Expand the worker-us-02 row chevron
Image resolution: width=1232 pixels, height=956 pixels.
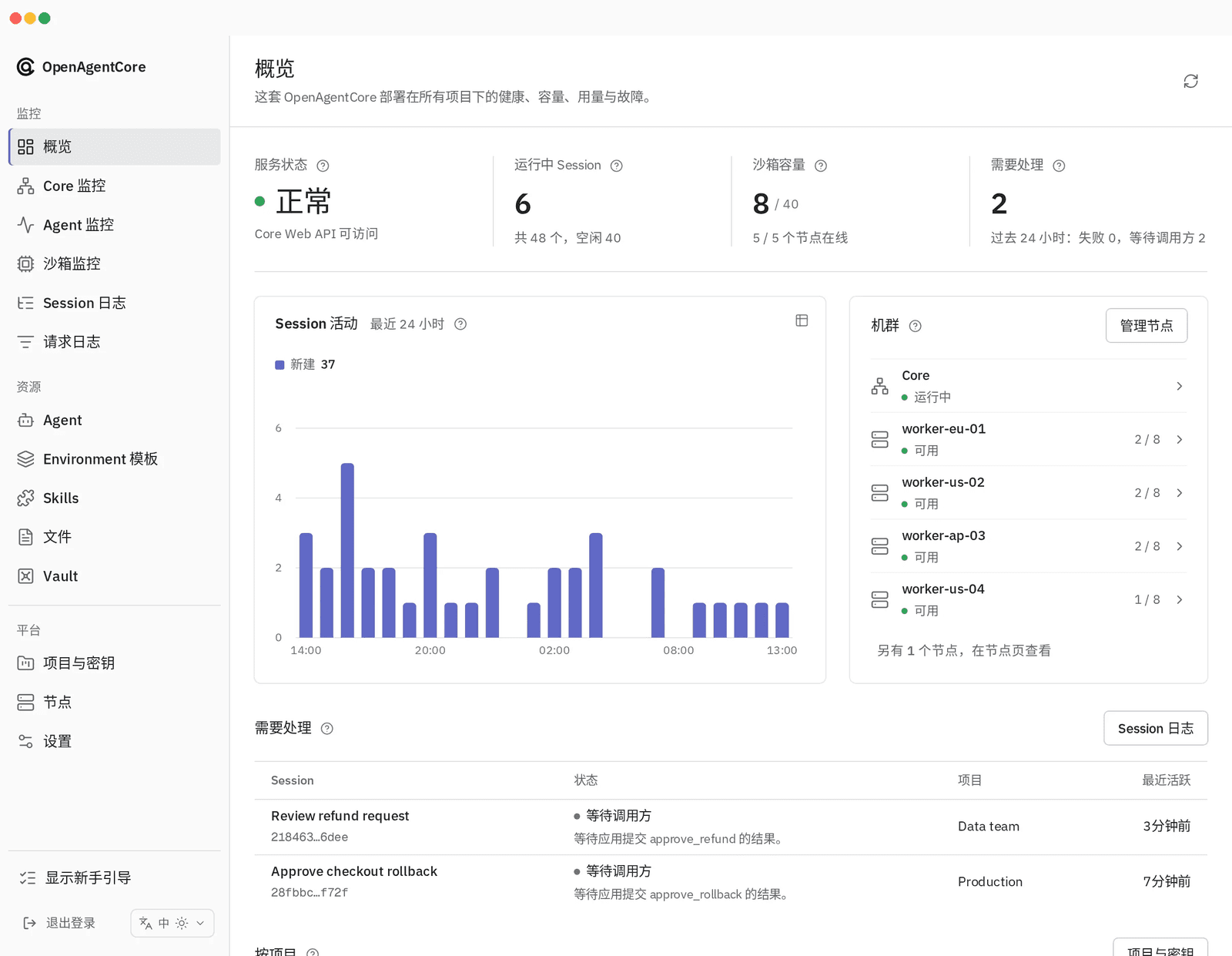click(1179, 493)
